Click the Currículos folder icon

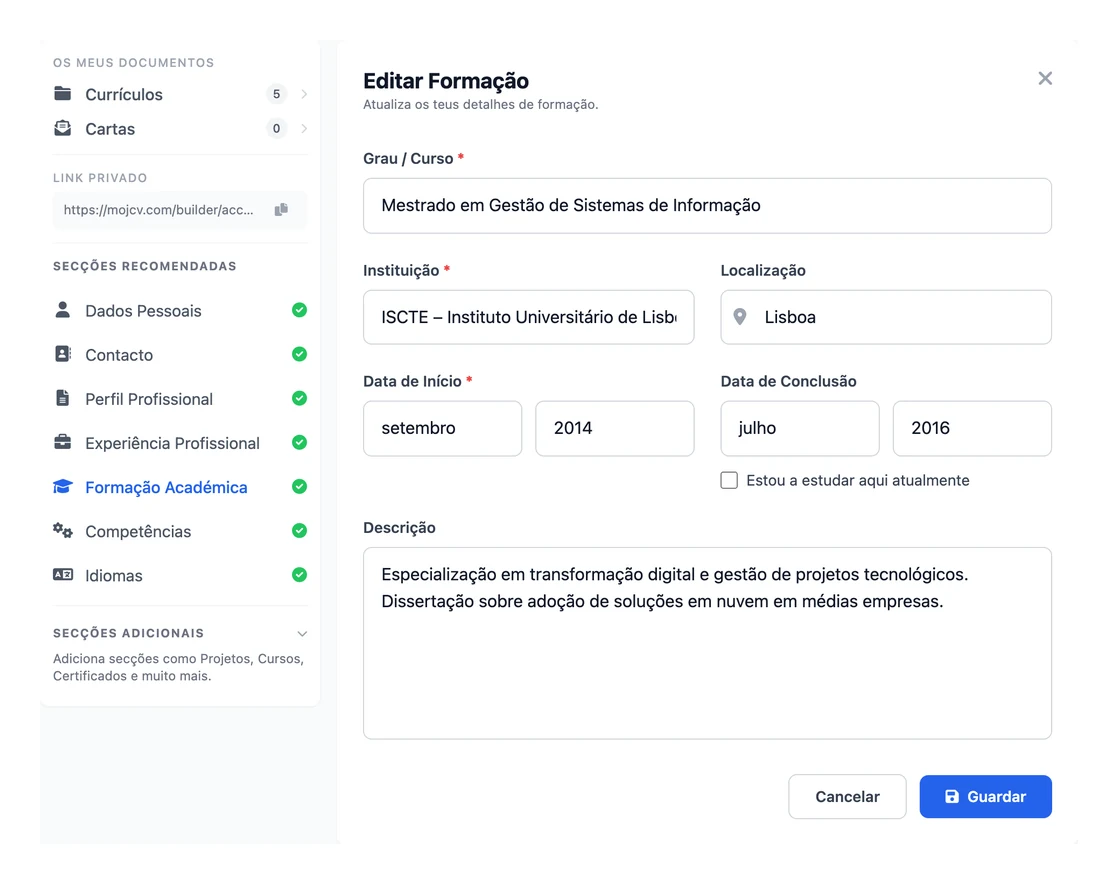point(63,93)
